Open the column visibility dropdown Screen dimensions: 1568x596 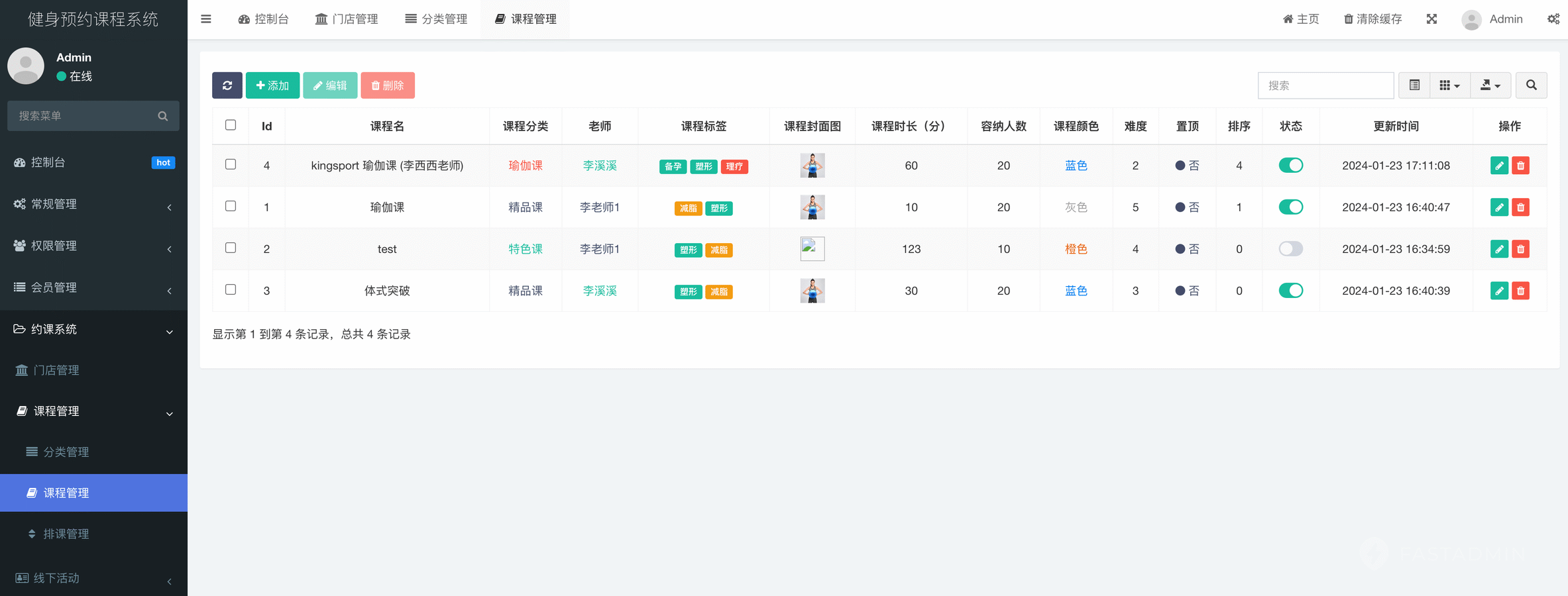point(1449,85)
